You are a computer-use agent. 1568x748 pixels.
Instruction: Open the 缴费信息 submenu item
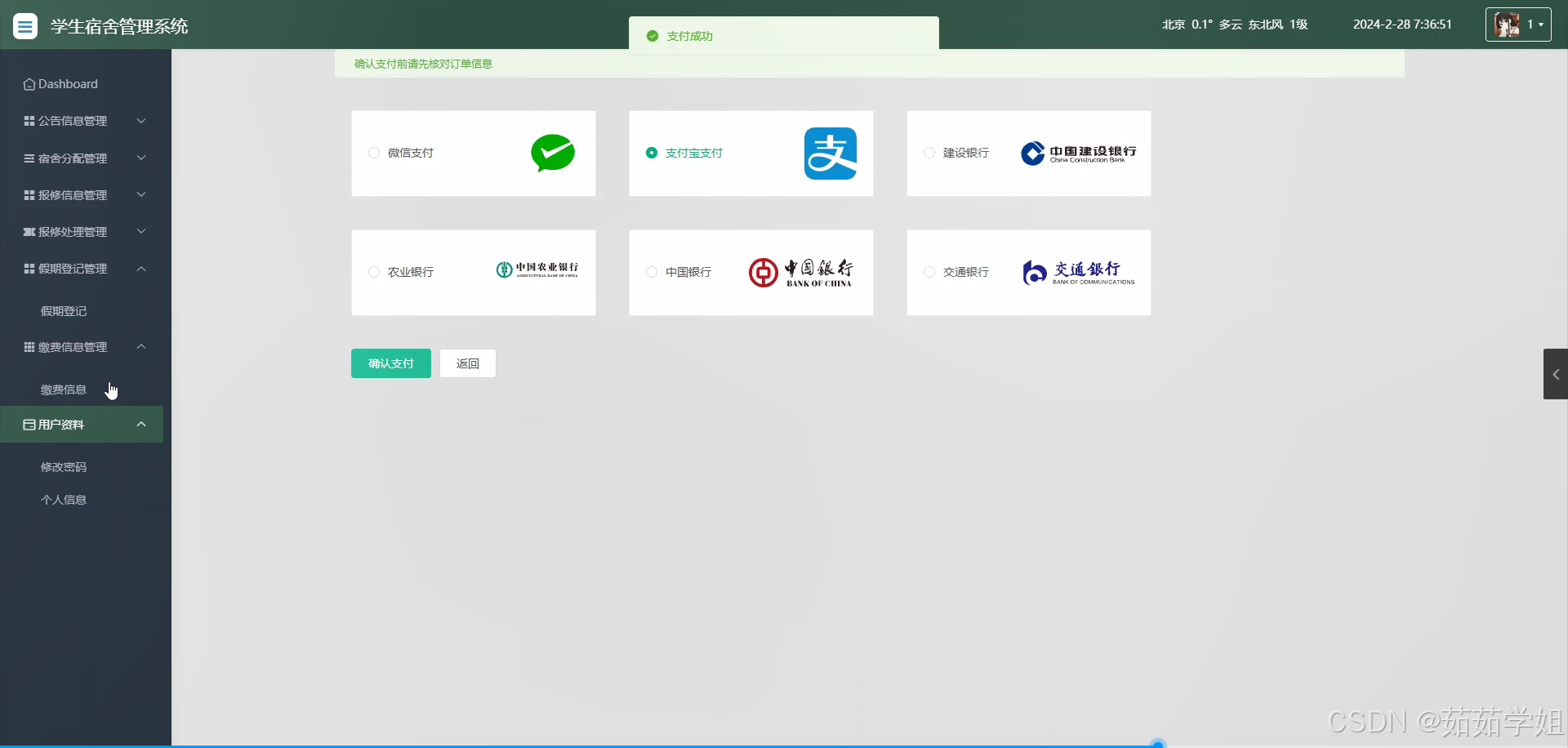64,390
